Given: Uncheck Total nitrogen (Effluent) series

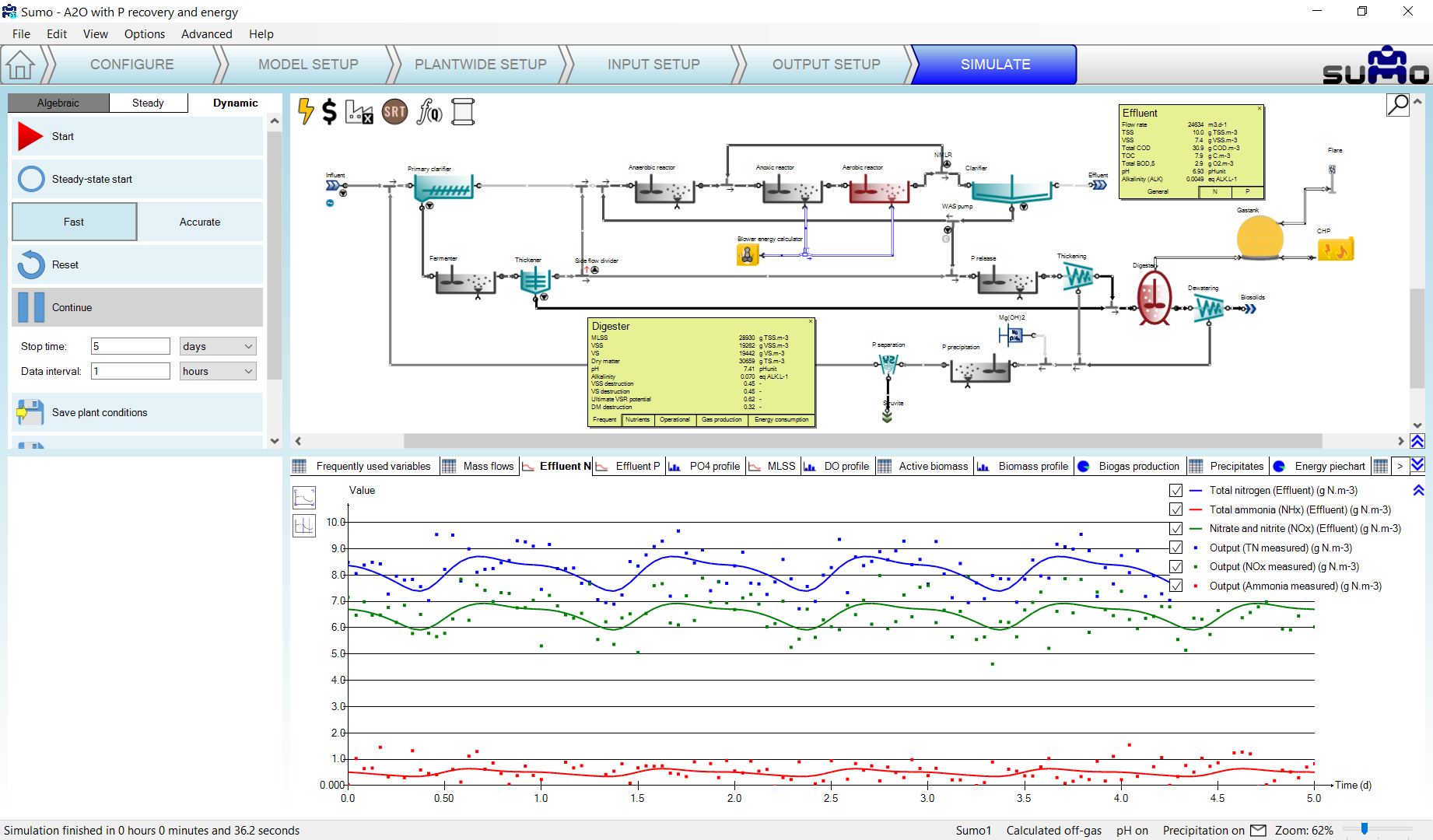Looking at the screenshot, I should 1175,491.
